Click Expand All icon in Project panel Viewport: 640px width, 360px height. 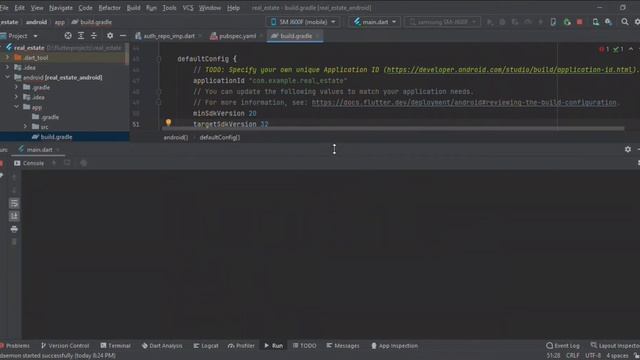[x=81, y=36]
